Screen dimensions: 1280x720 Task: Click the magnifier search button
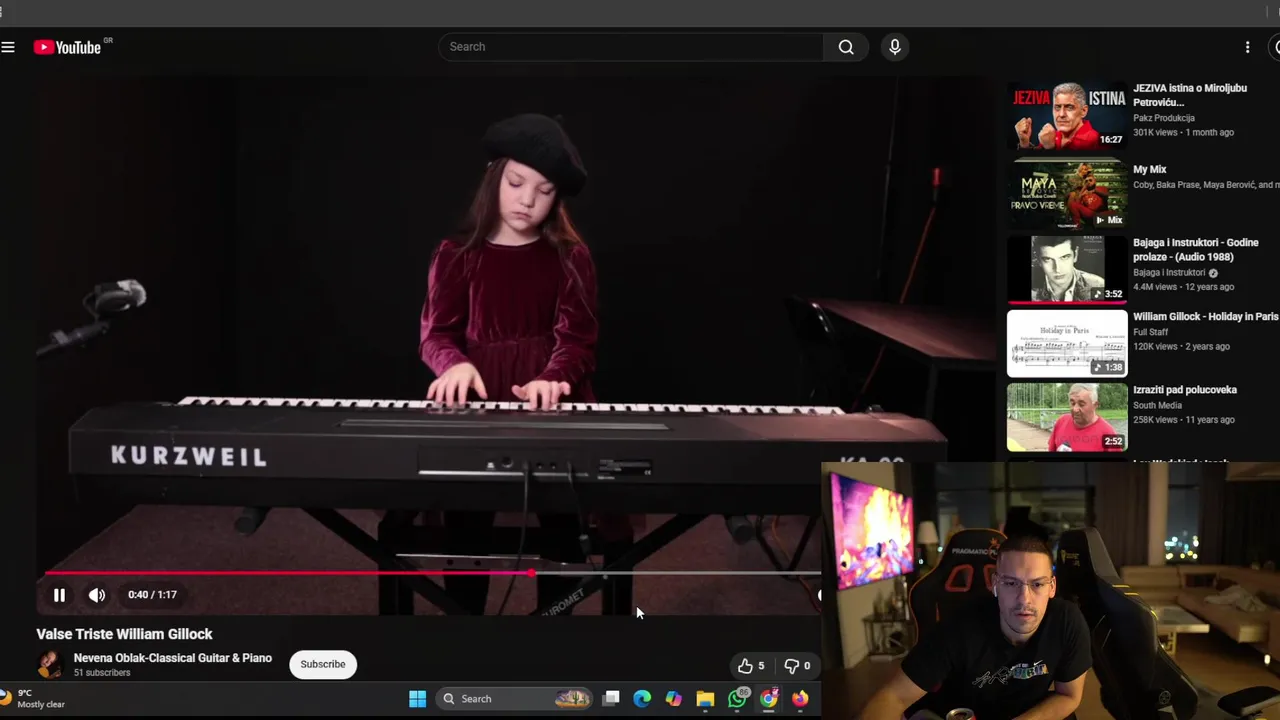pyautogui.click(x=846, y=47)
